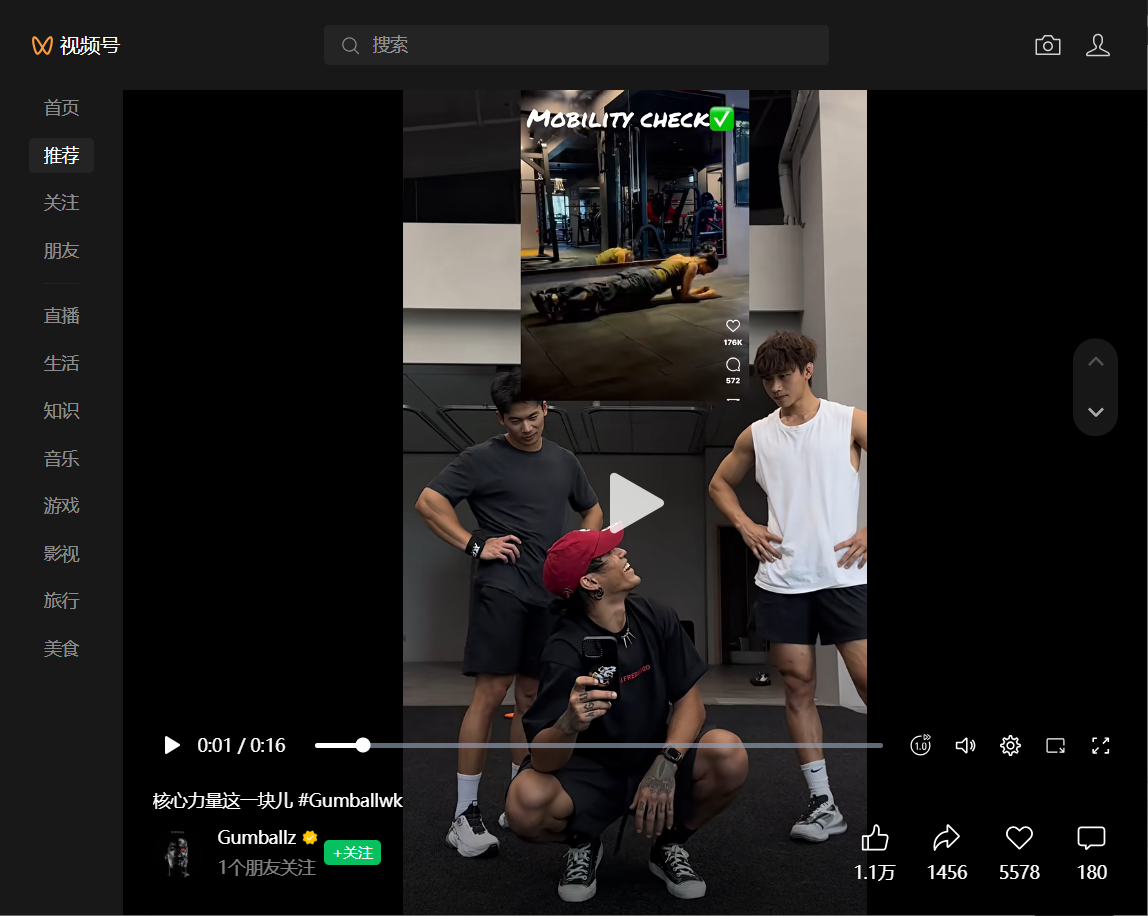Like the video with thumbs-up icon
The width and height of the screenshot is (1148, 916).
click(875, 838)
